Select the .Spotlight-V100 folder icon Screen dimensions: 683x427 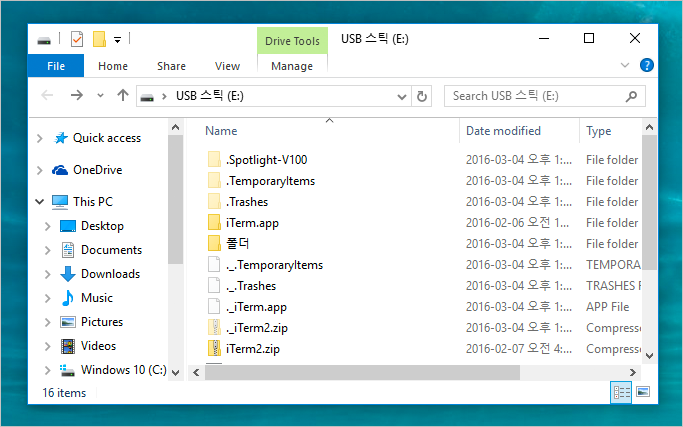pos(214,159)
